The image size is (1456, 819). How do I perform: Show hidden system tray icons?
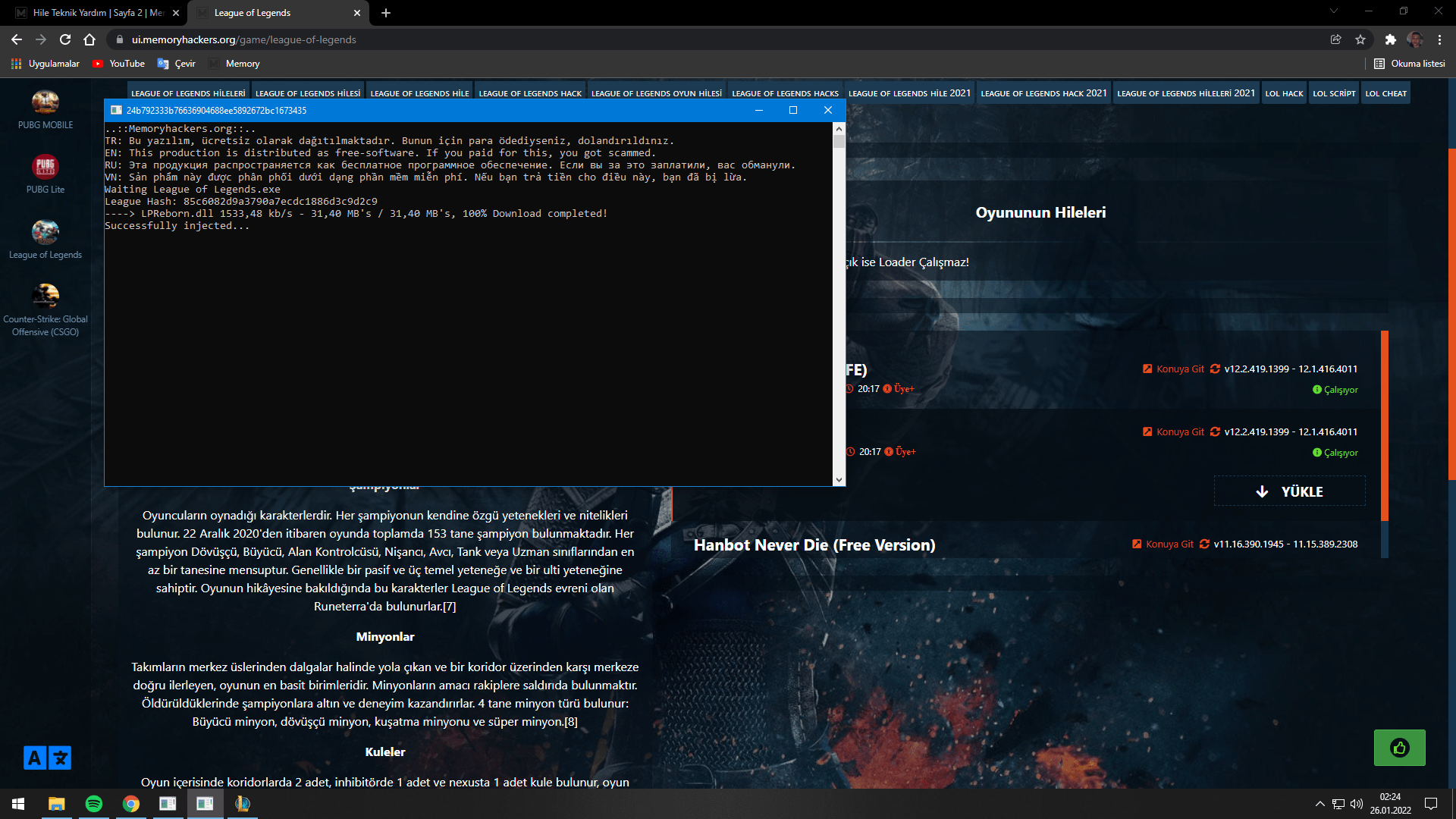(x=1320, y=804)
